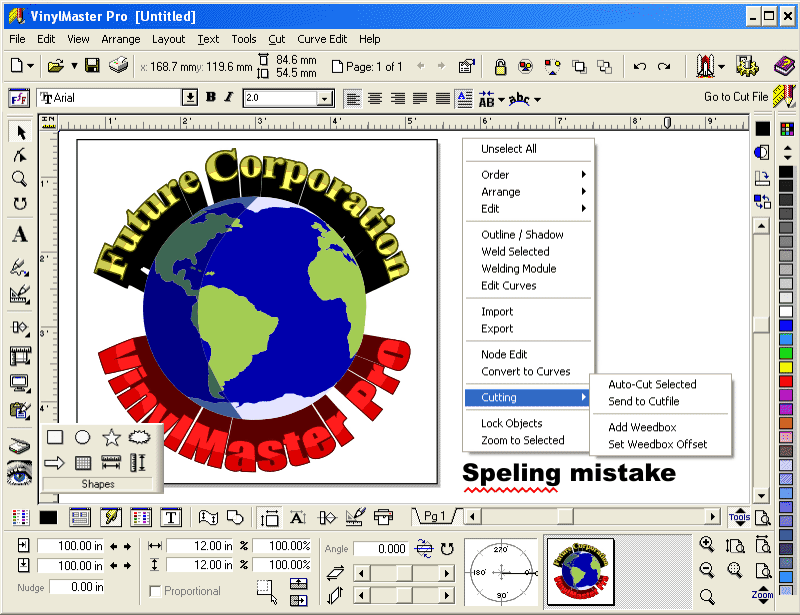This screenshot has height=615, width=800.
Task: Open the Arial font dropdown
Action: 190,97
